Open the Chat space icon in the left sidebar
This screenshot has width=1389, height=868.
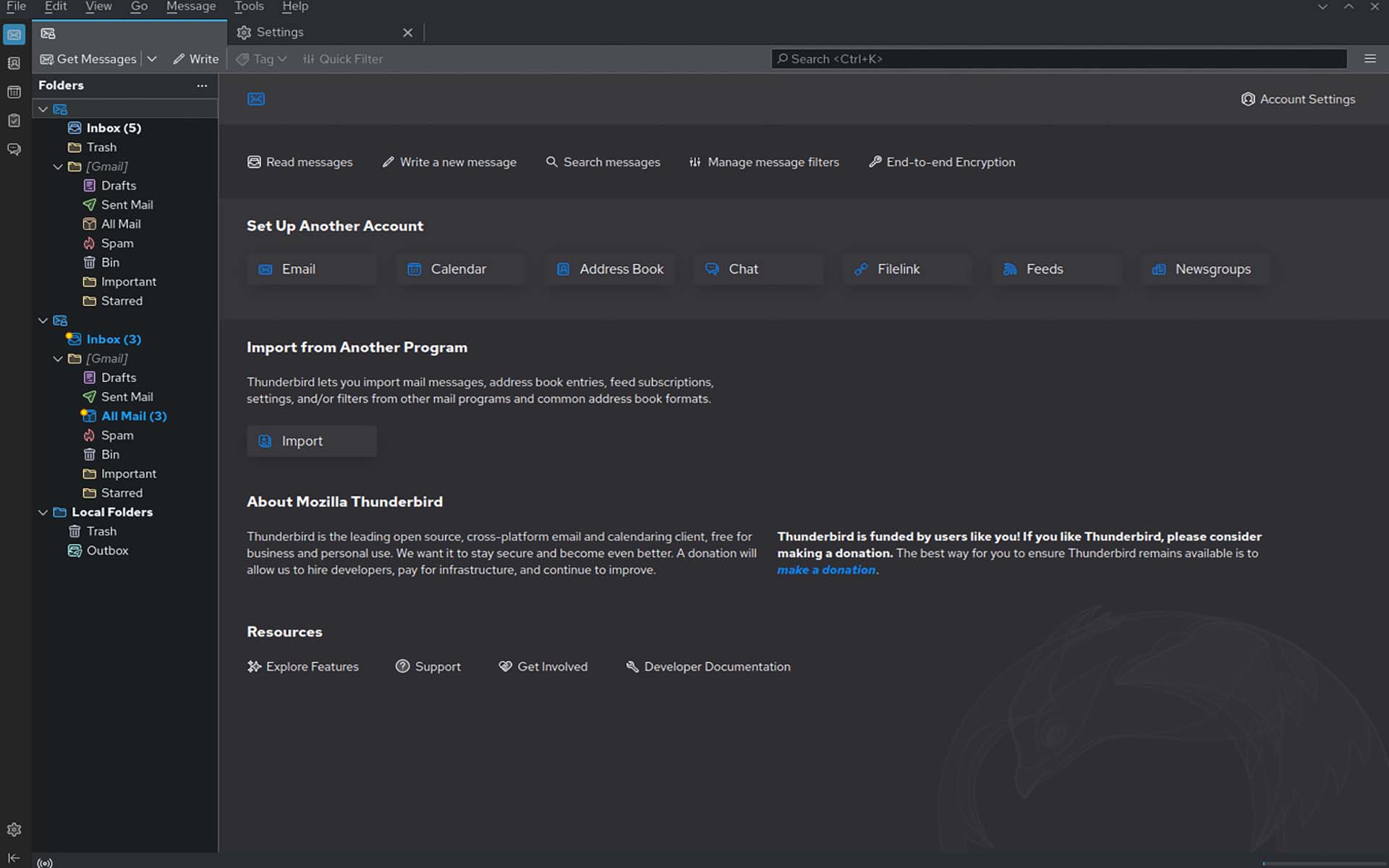point(14,150)
